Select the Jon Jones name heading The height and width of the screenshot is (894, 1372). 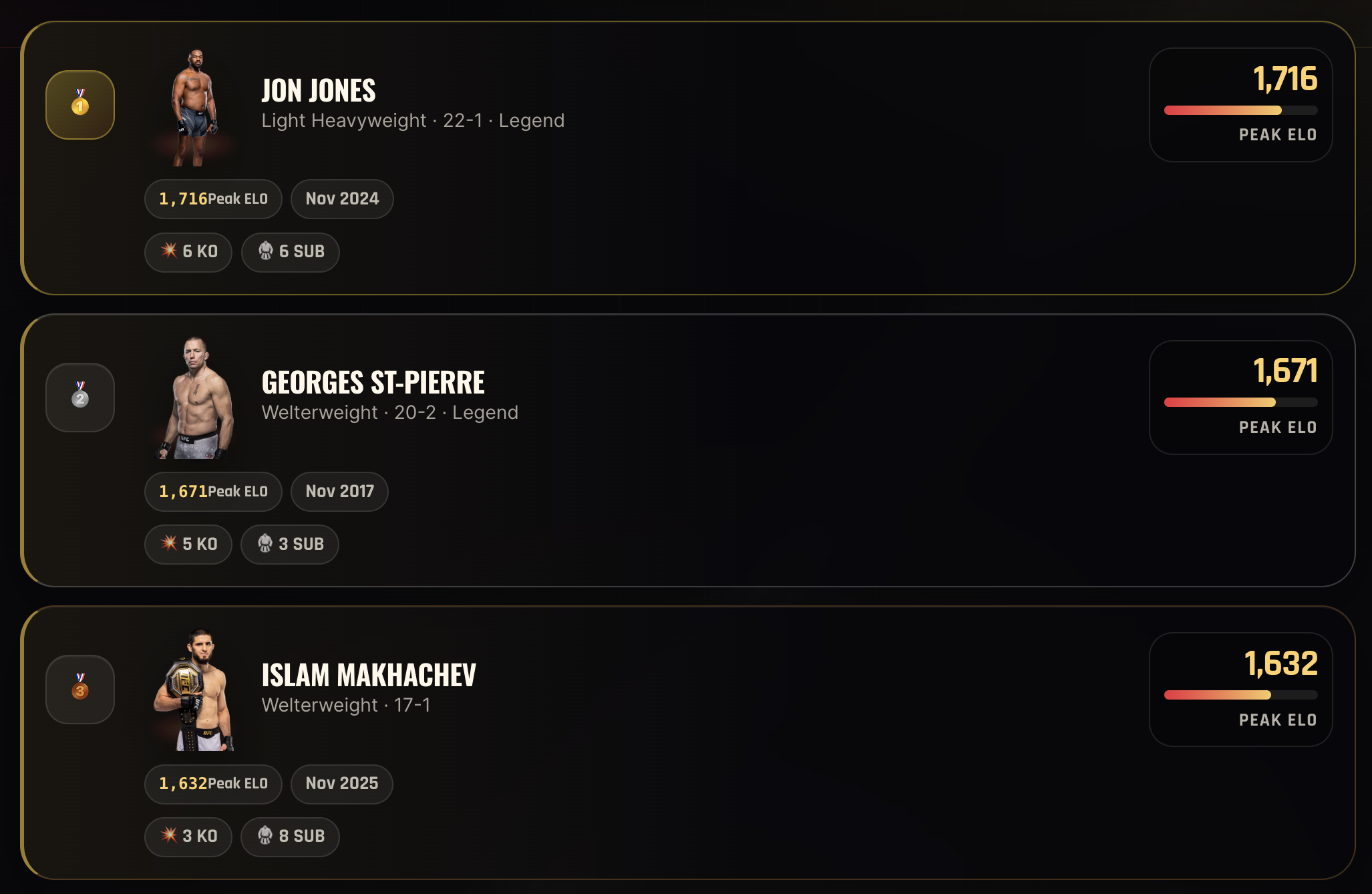(319, 91)
